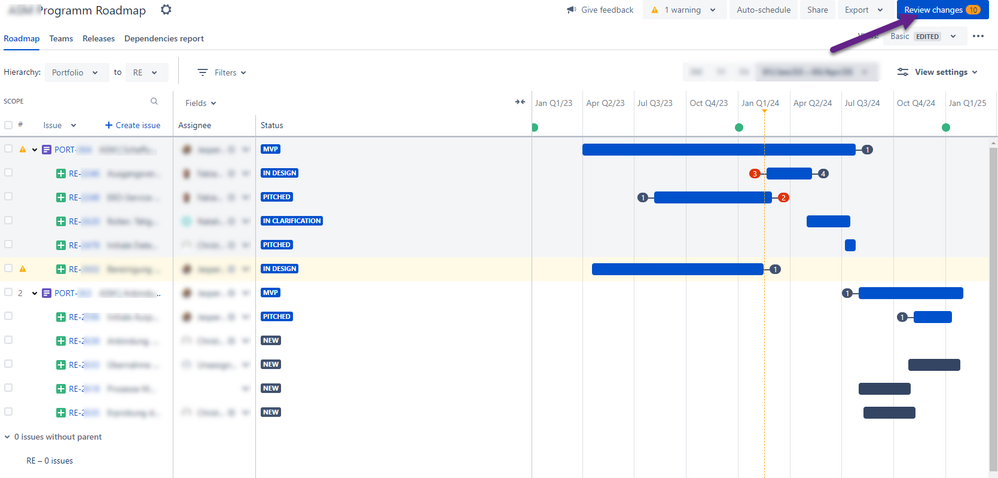The width and height of the screenshot is (998, 478).
Task: Open the Basic EDITED view dropdown
Action: [x=923, y=36]
